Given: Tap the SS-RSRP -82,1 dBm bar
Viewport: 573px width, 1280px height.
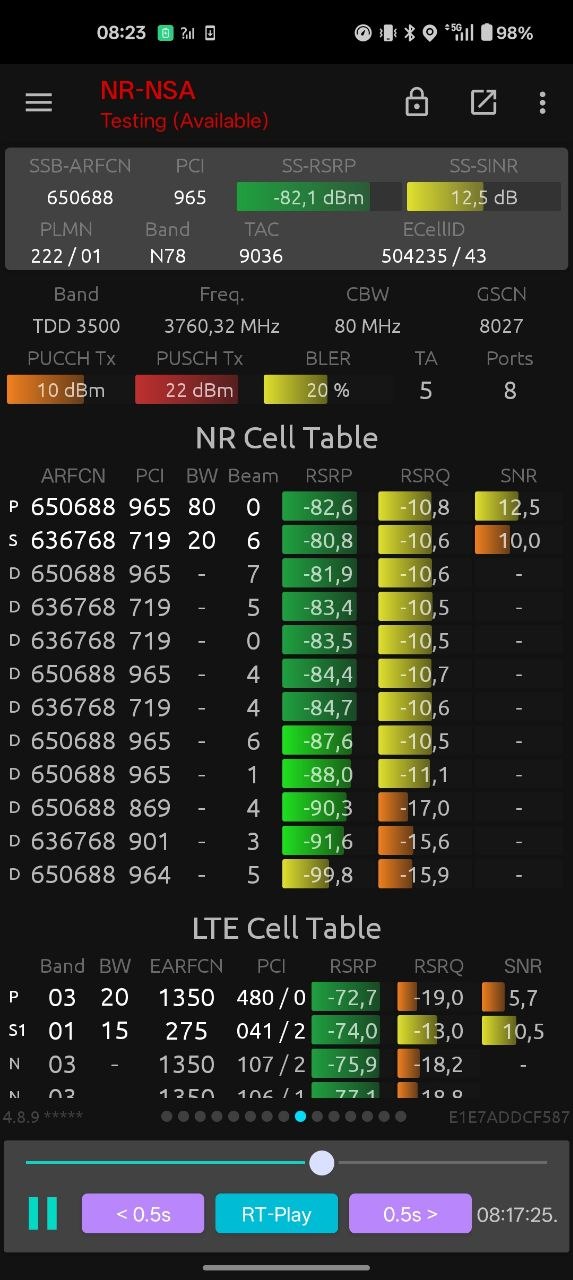Looking at the screenshot, I should click(x=318, y=197).
